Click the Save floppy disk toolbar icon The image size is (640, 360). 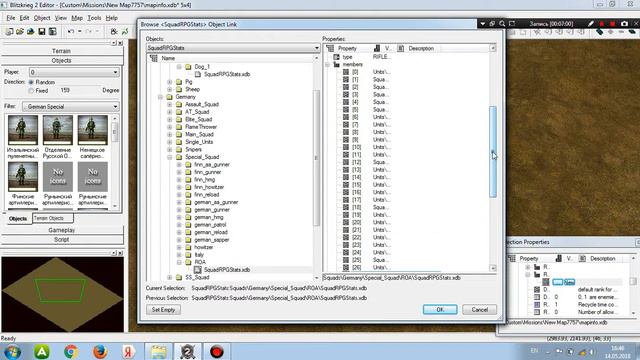pos(42,31)
